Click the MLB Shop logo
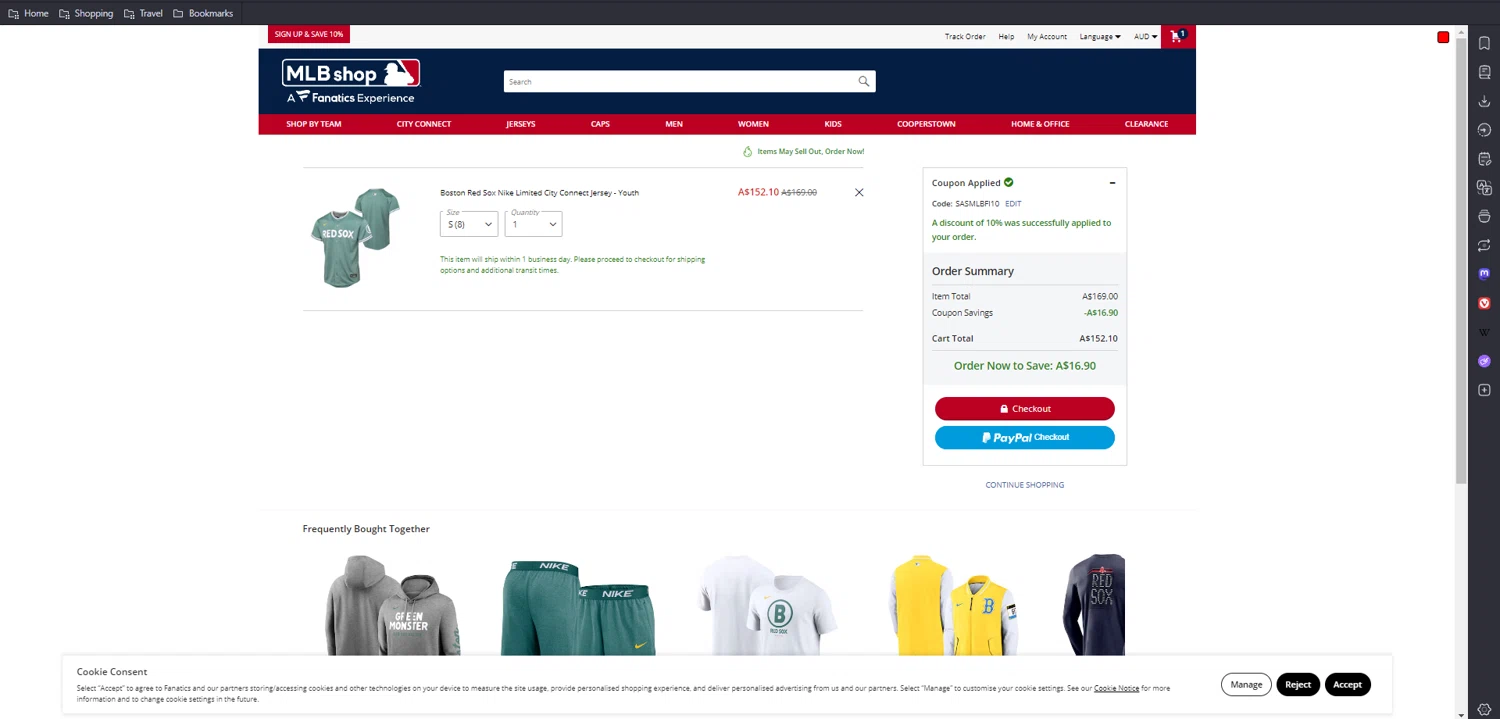The image size is (1500, 719). coord(351,81)
